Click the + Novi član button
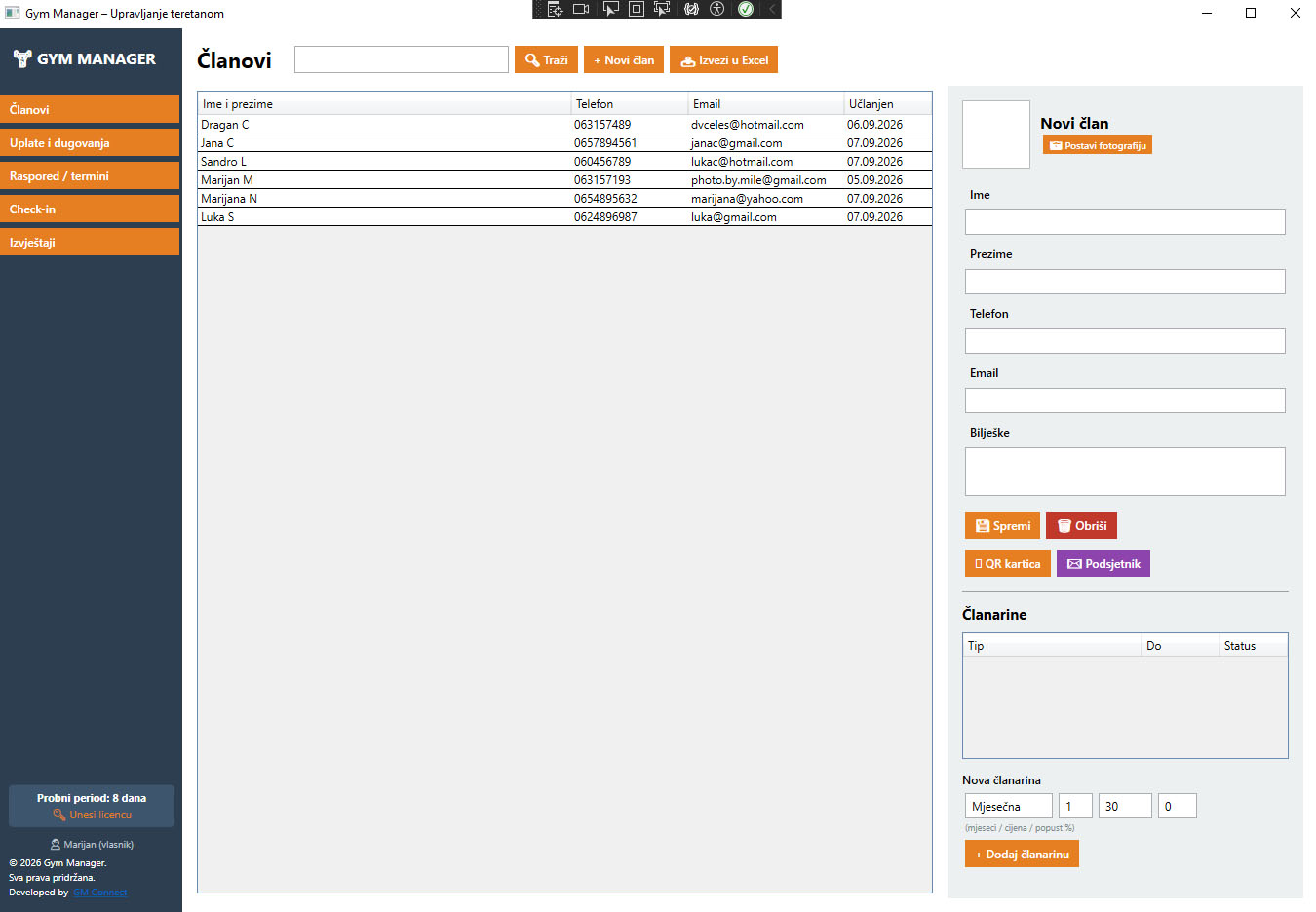Image resolution: width=1316 pixels, height=912 pixels. [x=624, y=59]
